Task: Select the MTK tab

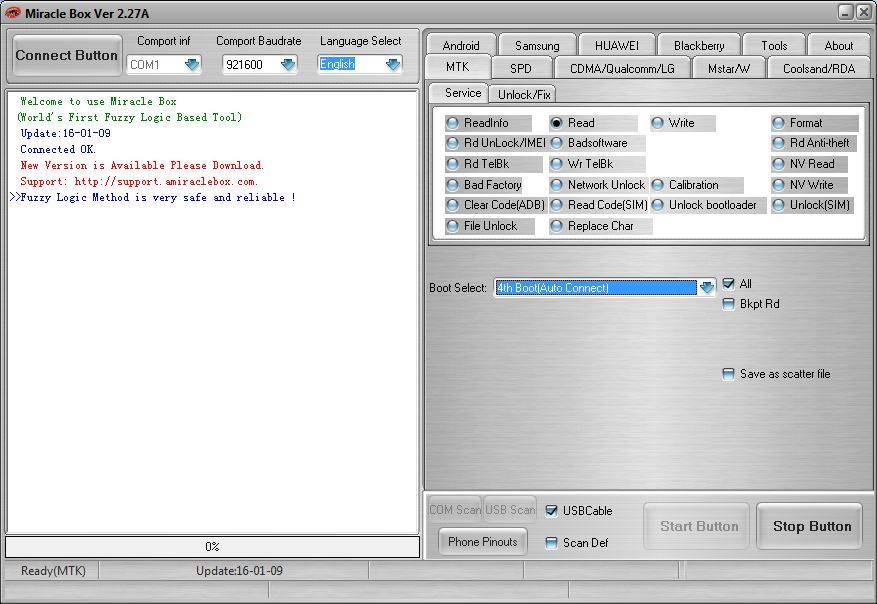Action: 458,67
